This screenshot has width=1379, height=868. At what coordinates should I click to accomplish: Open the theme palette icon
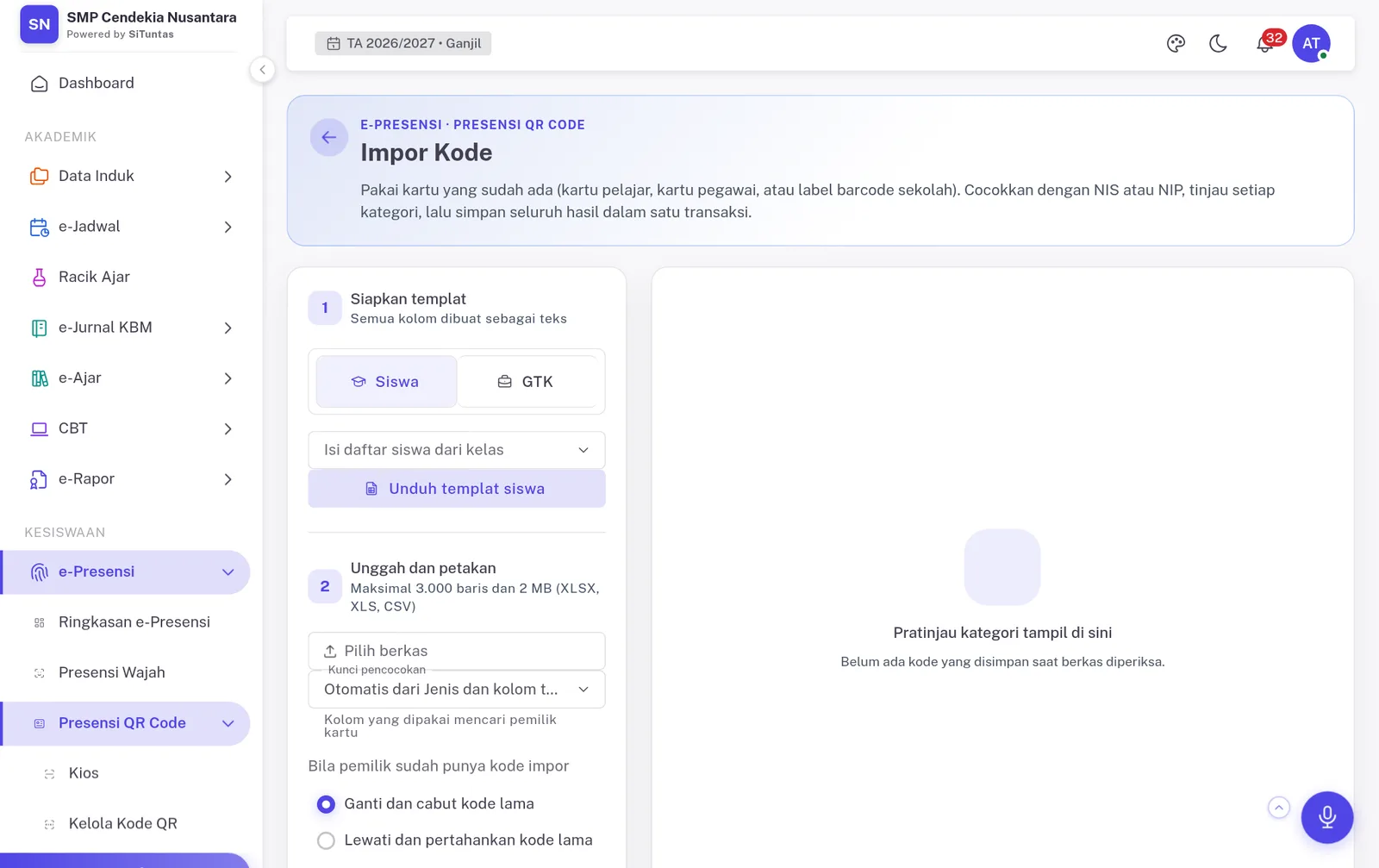tap(1176, 43)
